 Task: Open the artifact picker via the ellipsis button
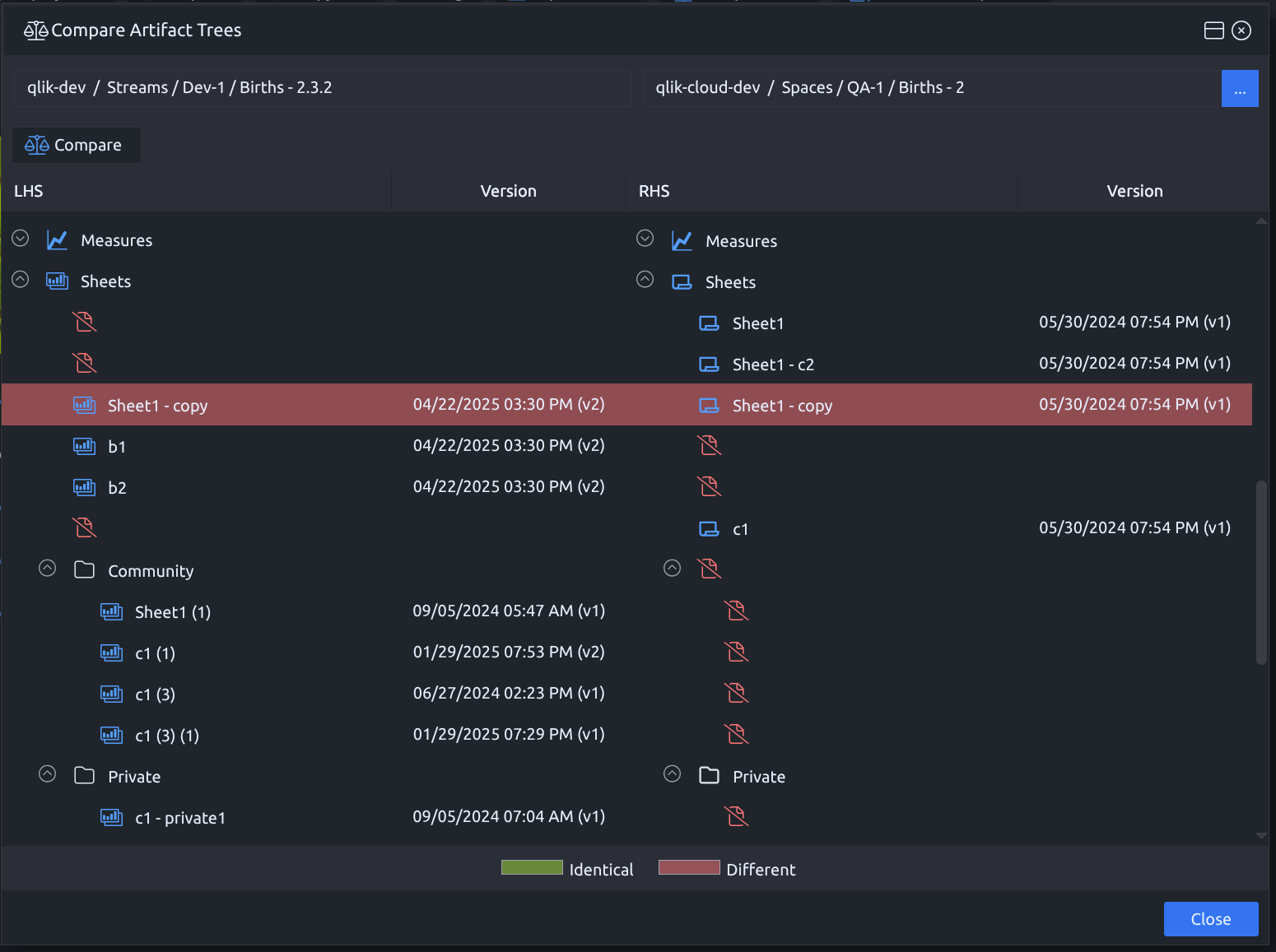coord(1240,88)
